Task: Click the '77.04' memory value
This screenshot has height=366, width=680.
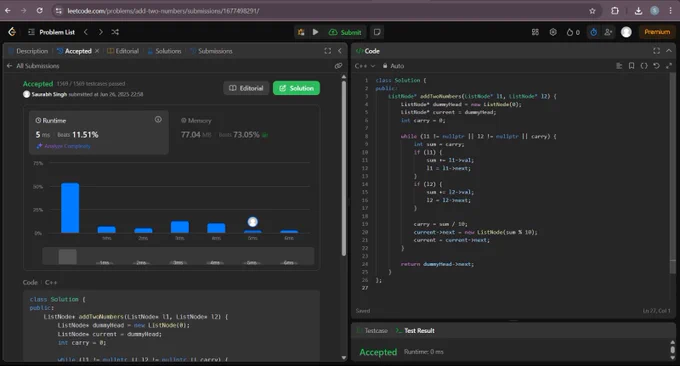Action: coord(190,135)
